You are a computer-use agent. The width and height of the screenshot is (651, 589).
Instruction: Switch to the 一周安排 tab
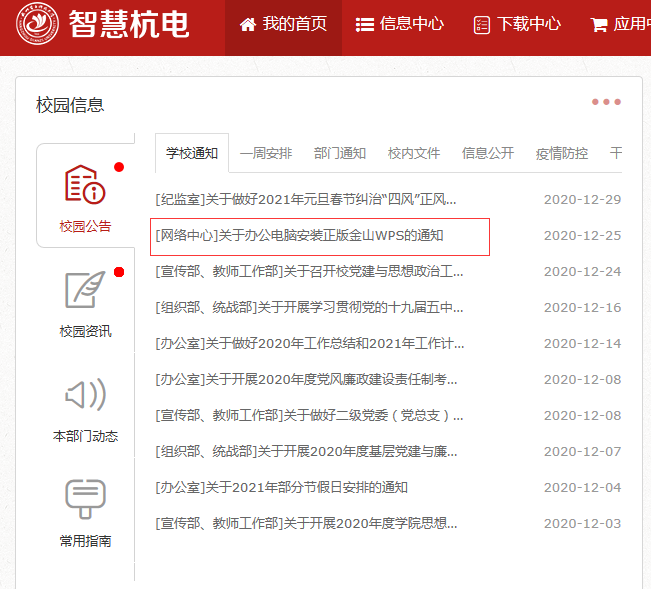[266, 153]
